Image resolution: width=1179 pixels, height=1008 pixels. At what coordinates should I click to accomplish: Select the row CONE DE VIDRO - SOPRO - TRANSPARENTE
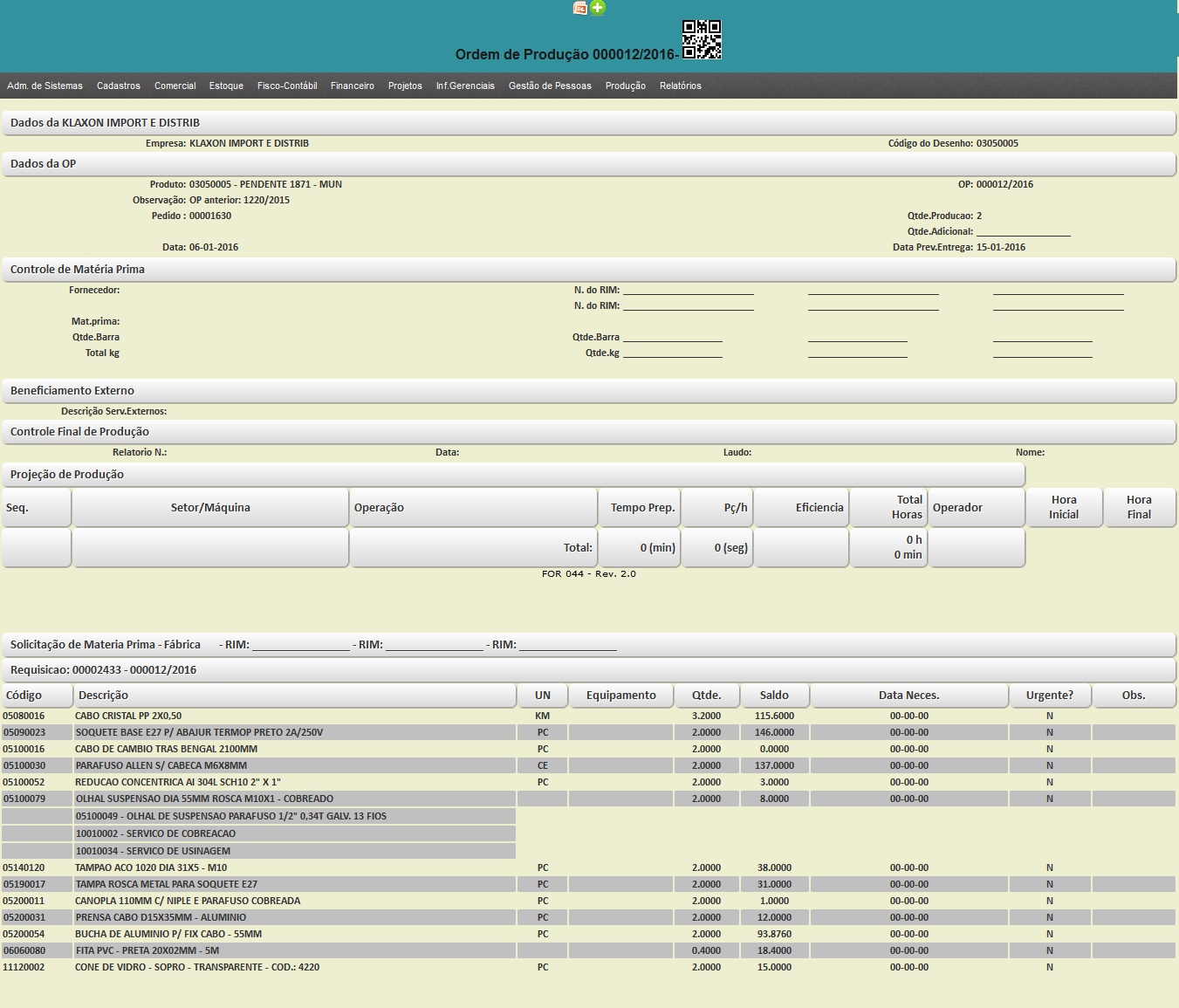[589, 967]
